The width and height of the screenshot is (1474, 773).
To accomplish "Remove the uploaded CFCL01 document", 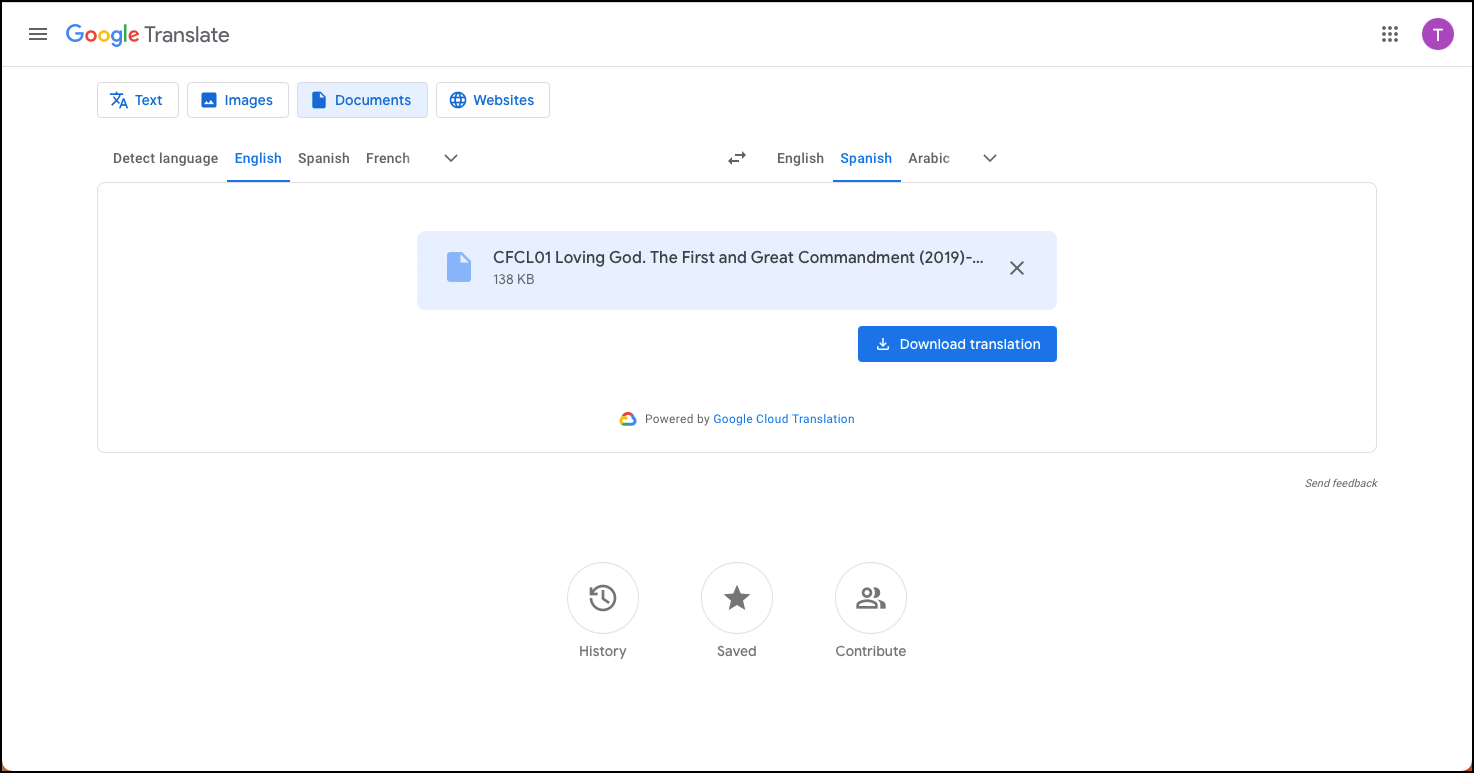I will pos(1017,268).
